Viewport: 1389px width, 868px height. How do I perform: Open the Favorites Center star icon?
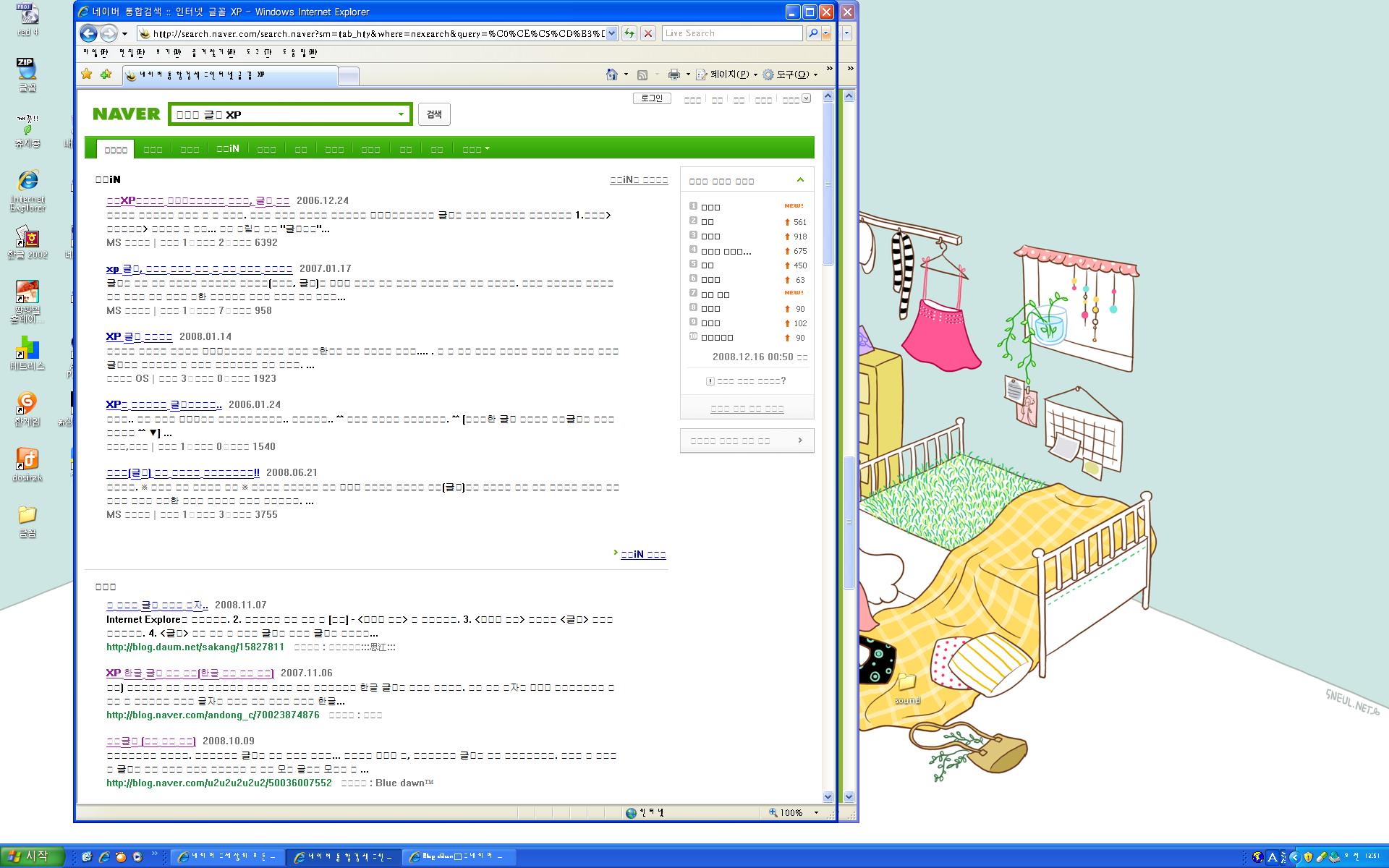[x=87, y=74]
